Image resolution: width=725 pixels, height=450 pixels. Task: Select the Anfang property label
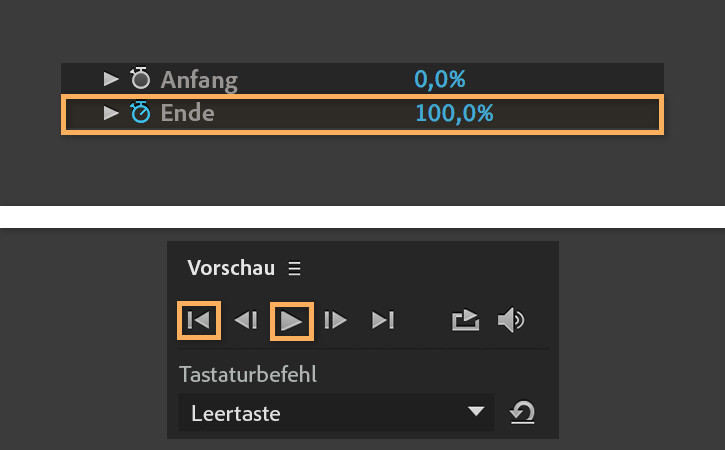[199, 79]
